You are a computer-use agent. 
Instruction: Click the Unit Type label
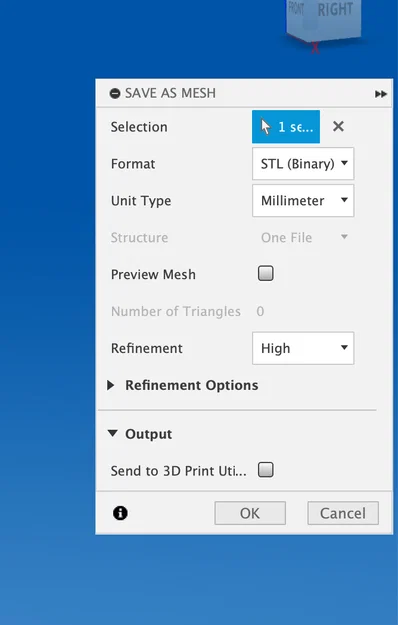point(141,201)
